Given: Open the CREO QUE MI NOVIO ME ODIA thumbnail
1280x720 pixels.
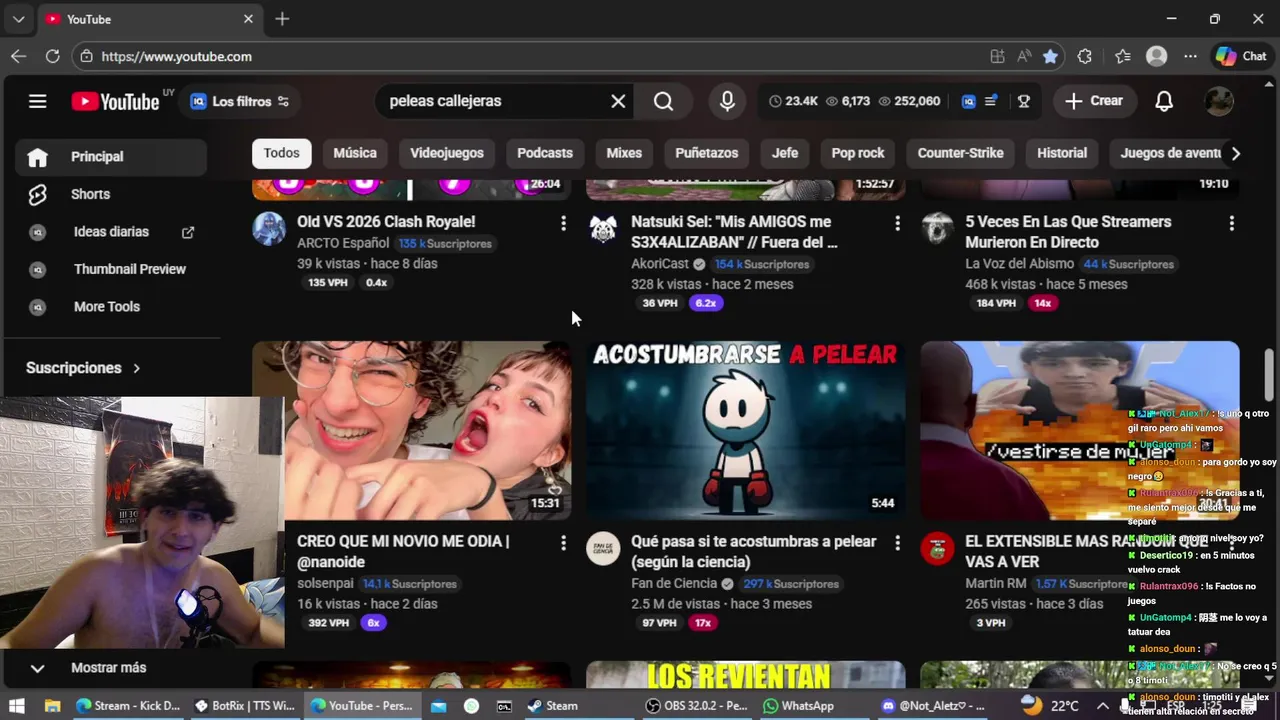Looking at the screenshot, I should [x=411, y=431].
